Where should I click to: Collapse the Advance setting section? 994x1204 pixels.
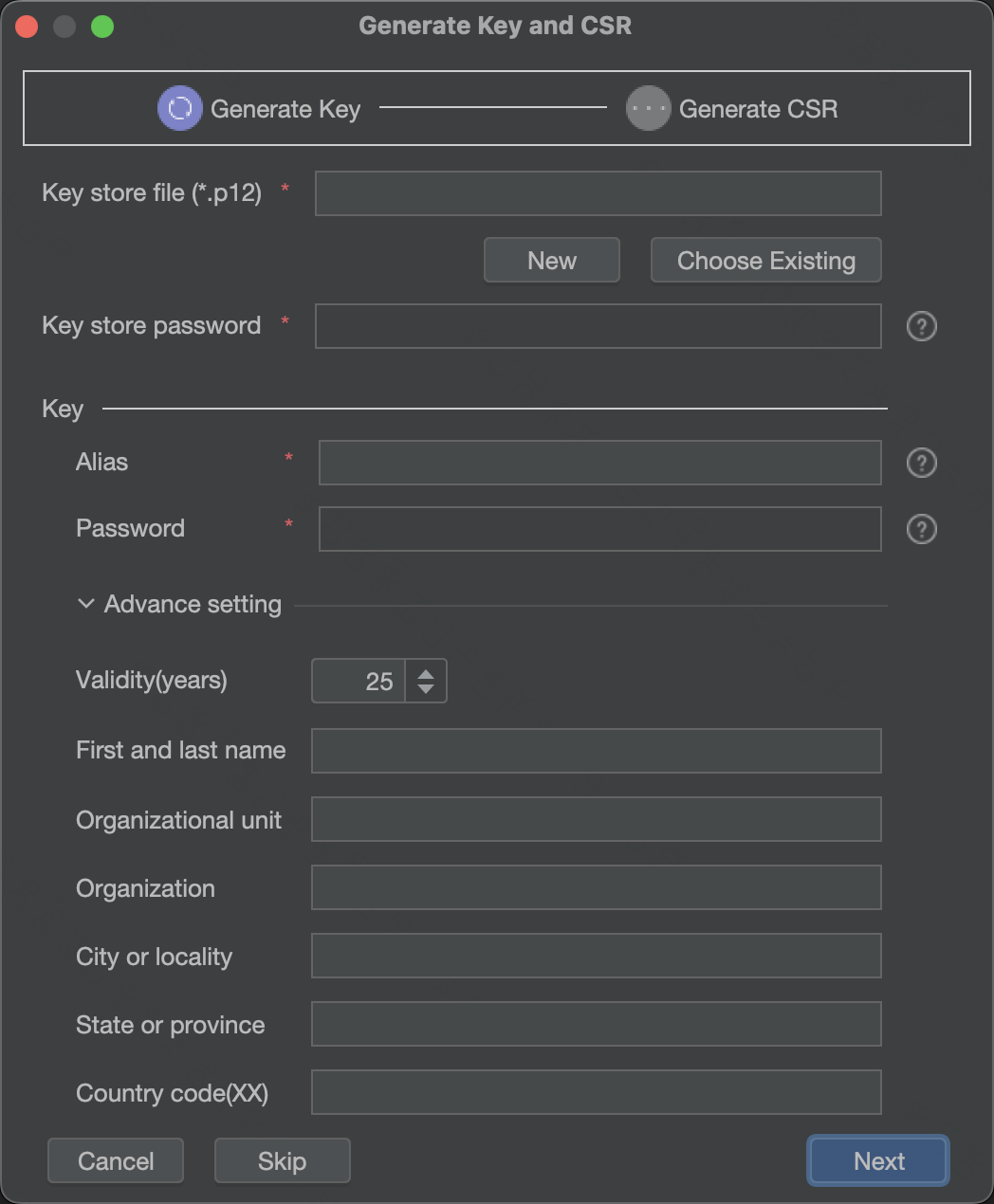(86, 604)
